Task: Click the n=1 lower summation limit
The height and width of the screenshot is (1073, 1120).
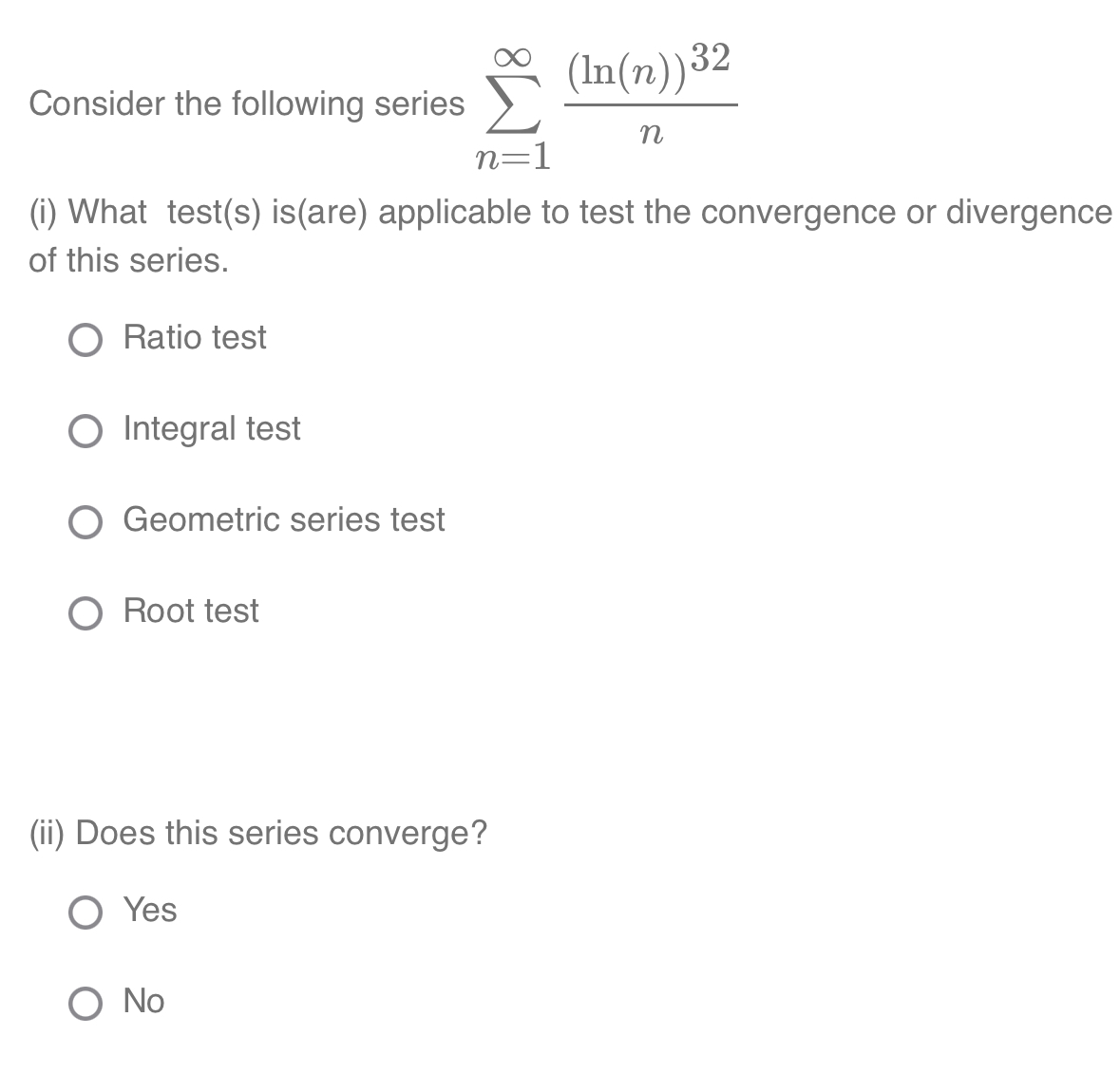Action: pos(513,157)
